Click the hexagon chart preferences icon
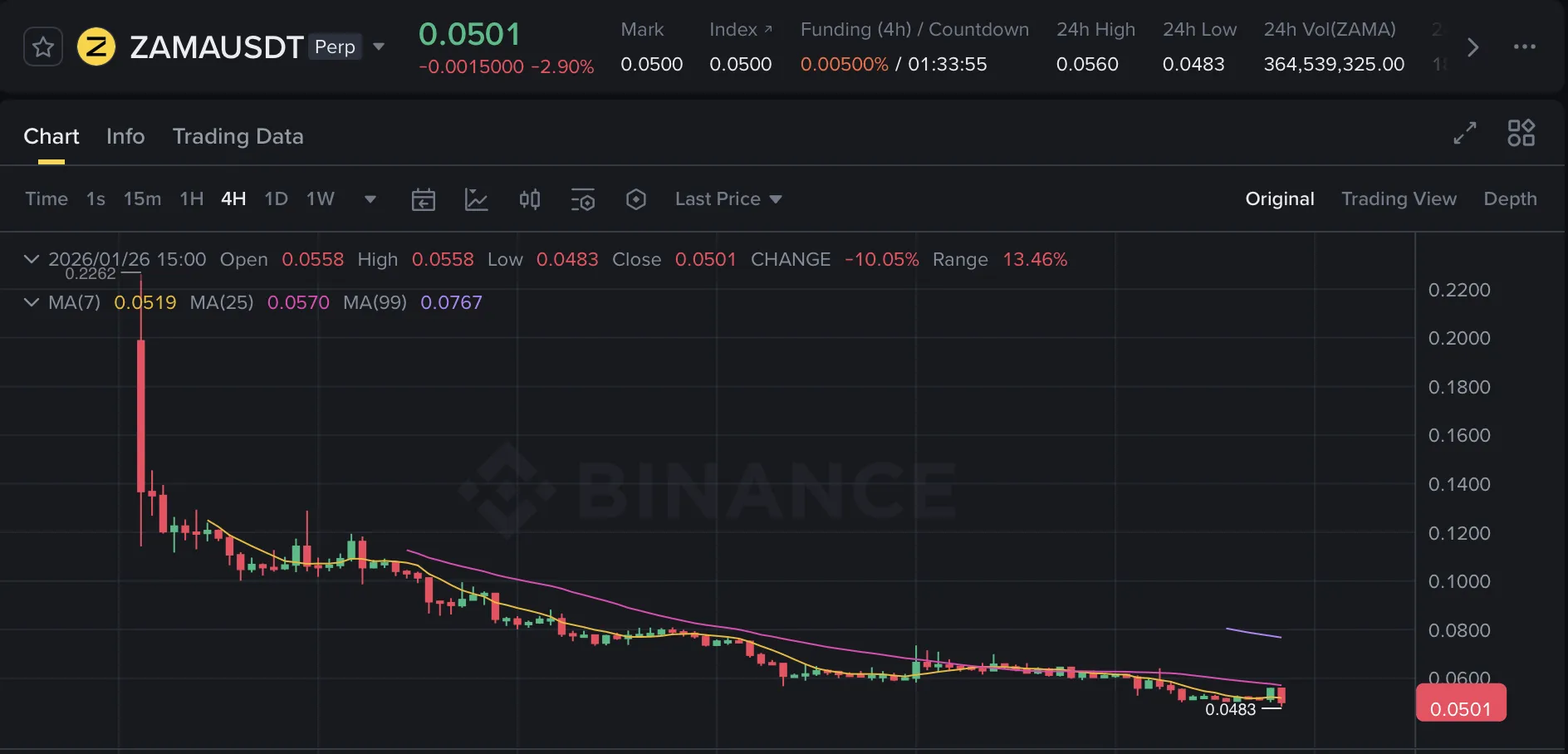The height and width of the screenshot is (754, 1568). pos(636,199)
